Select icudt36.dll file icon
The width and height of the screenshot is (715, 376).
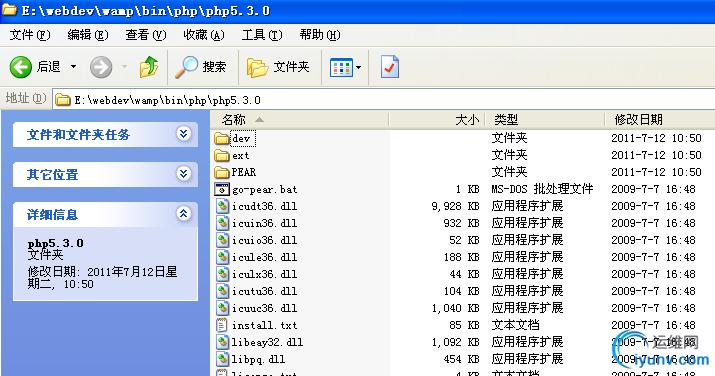[222, 206]
